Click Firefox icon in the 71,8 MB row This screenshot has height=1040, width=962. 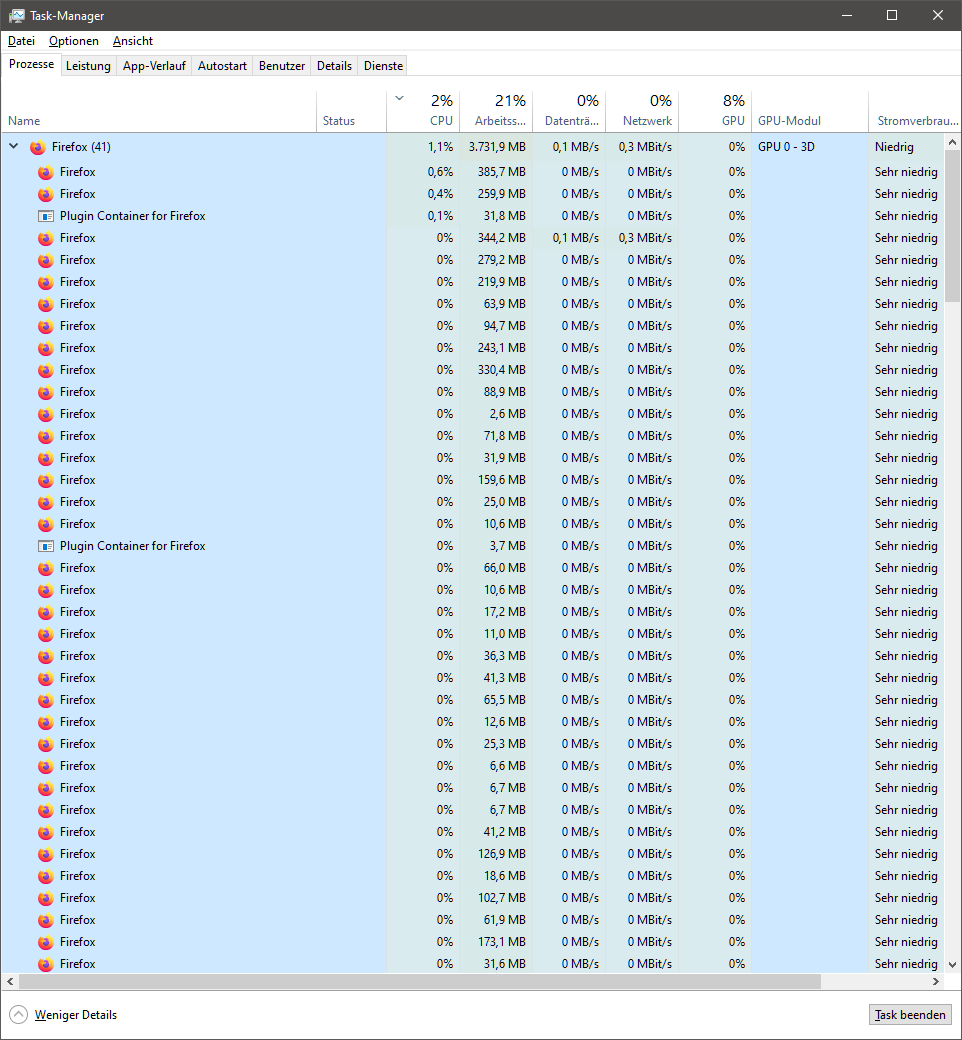click(x=46, y=436)
